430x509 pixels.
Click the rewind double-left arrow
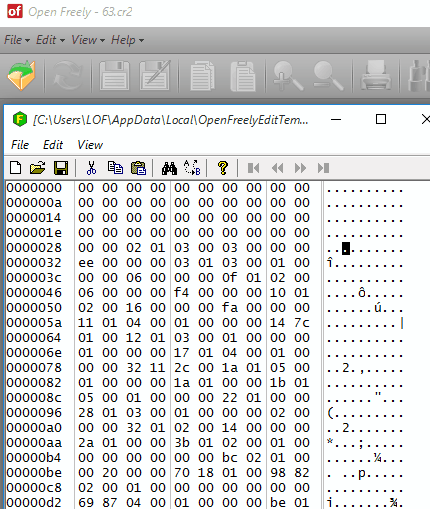(x=277, y=168)
